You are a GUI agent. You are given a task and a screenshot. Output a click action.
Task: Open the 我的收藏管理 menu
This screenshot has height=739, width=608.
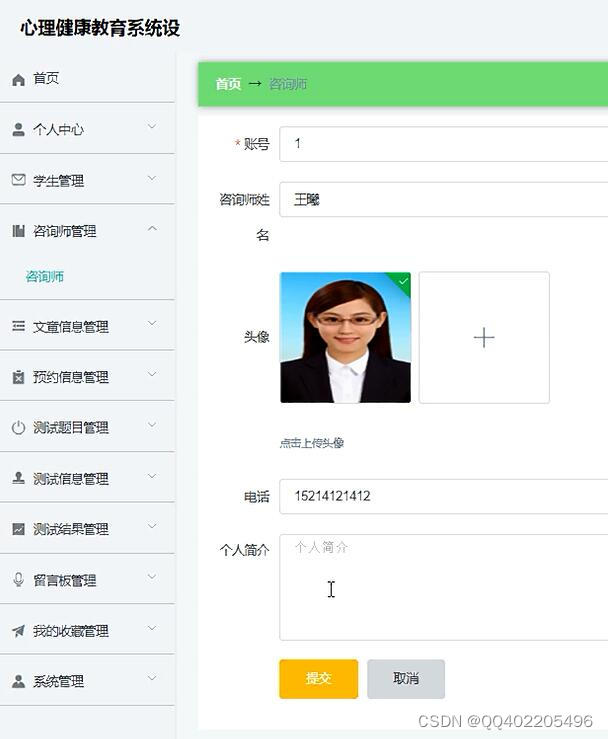click(x=71, y=631)
